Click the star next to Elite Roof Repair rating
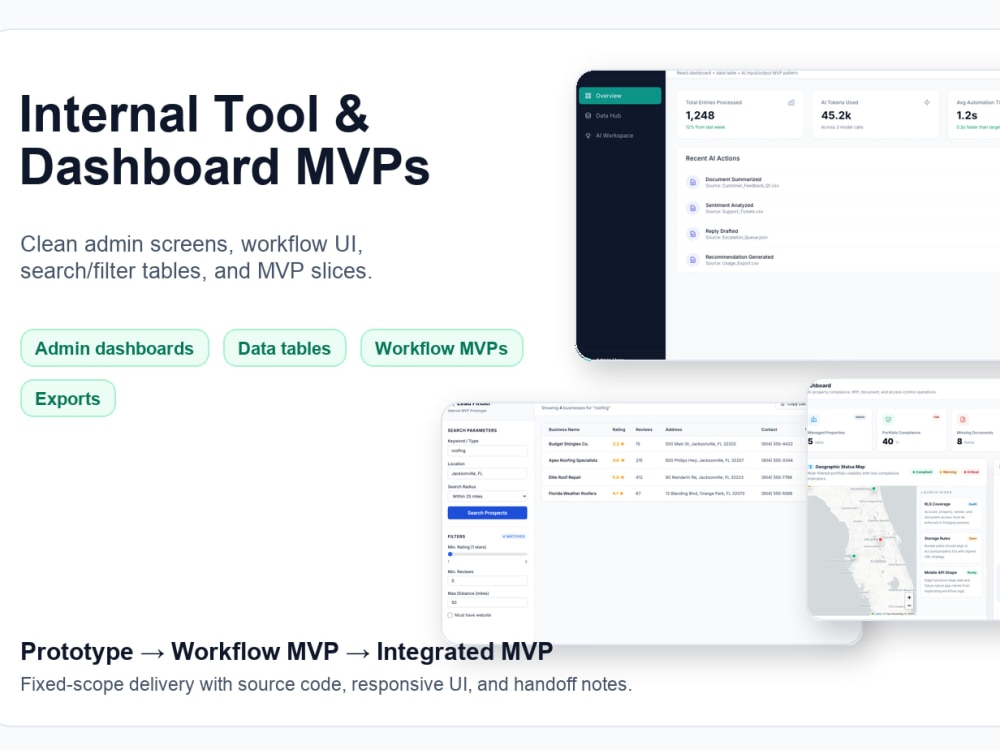The image size is (1000, 750). (622, 477)
